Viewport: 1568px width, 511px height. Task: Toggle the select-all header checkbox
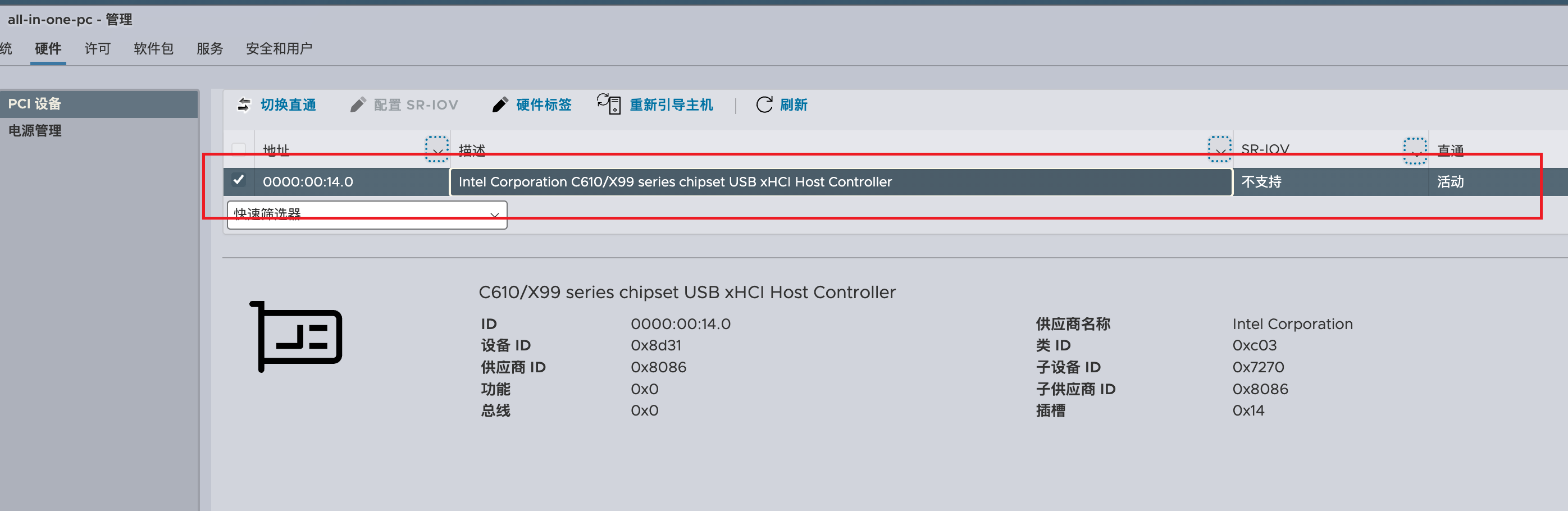click(239, 149)
